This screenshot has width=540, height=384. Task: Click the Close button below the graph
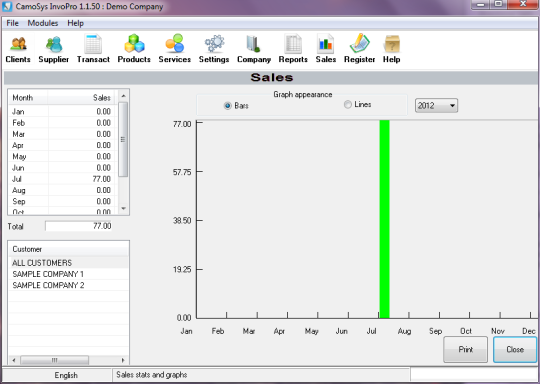point(515,350)
